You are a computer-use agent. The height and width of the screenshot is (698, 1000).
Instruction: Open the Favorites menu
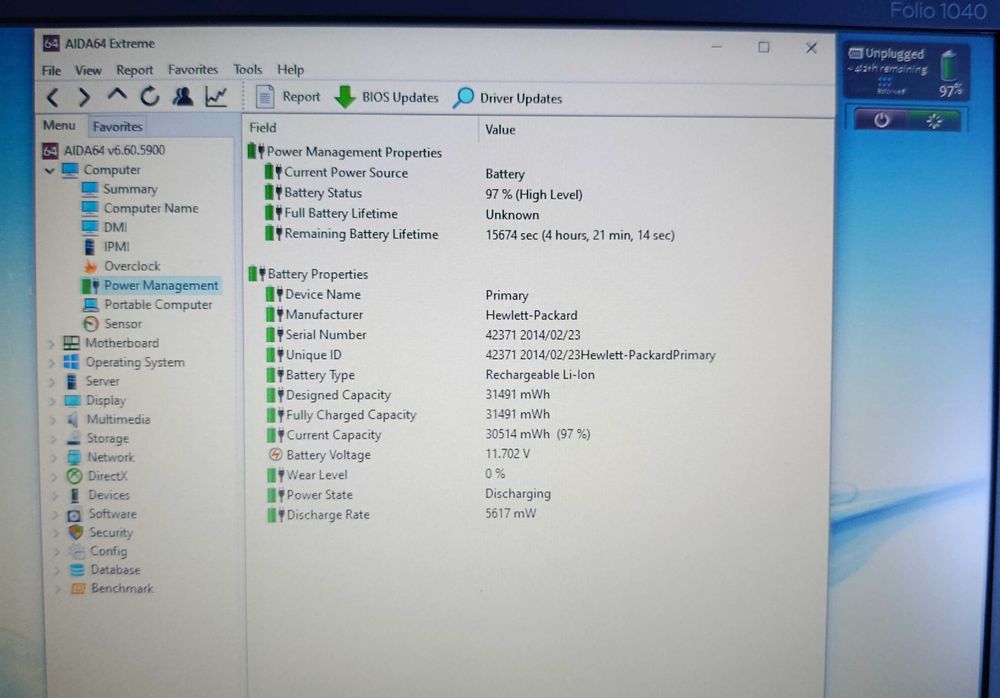click(193, 70)
